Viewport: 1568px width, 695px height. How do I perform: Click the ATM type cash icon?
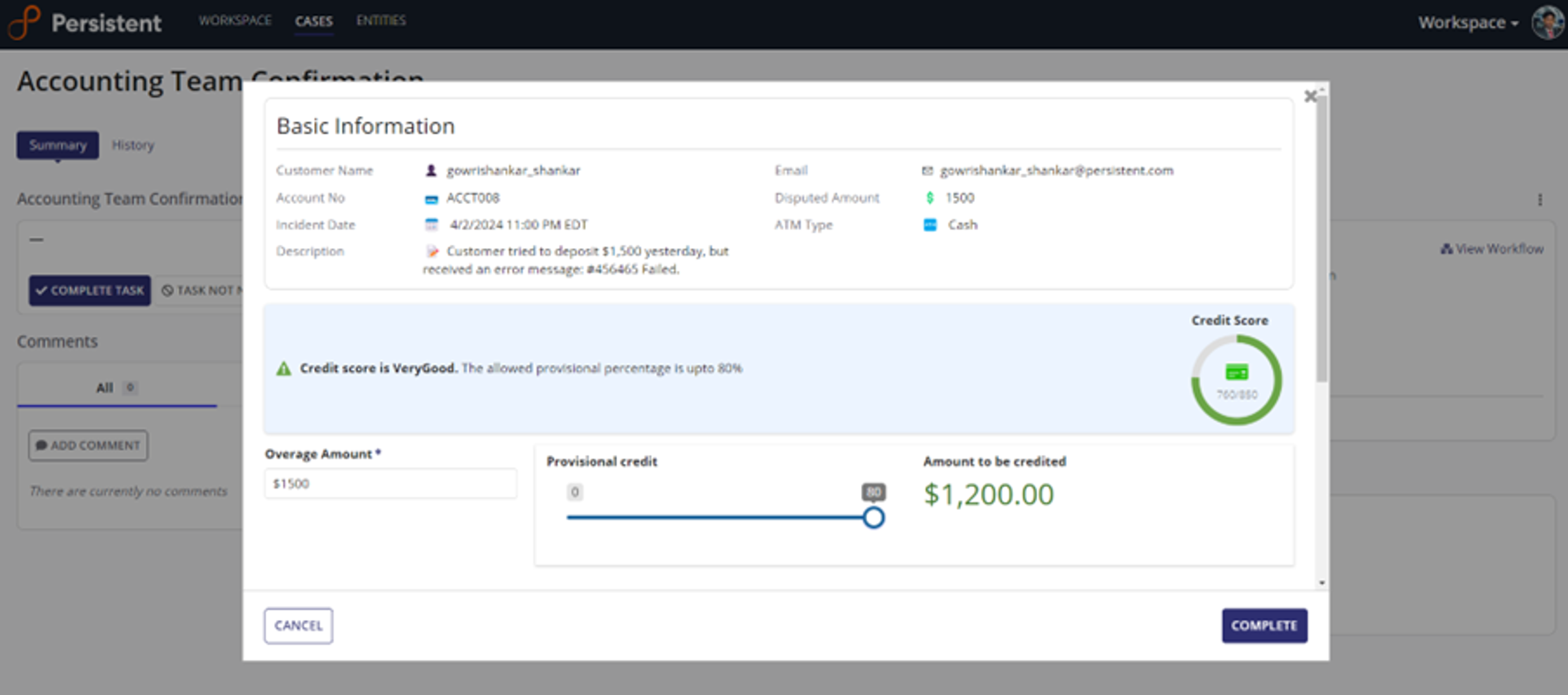click(930, 225)
